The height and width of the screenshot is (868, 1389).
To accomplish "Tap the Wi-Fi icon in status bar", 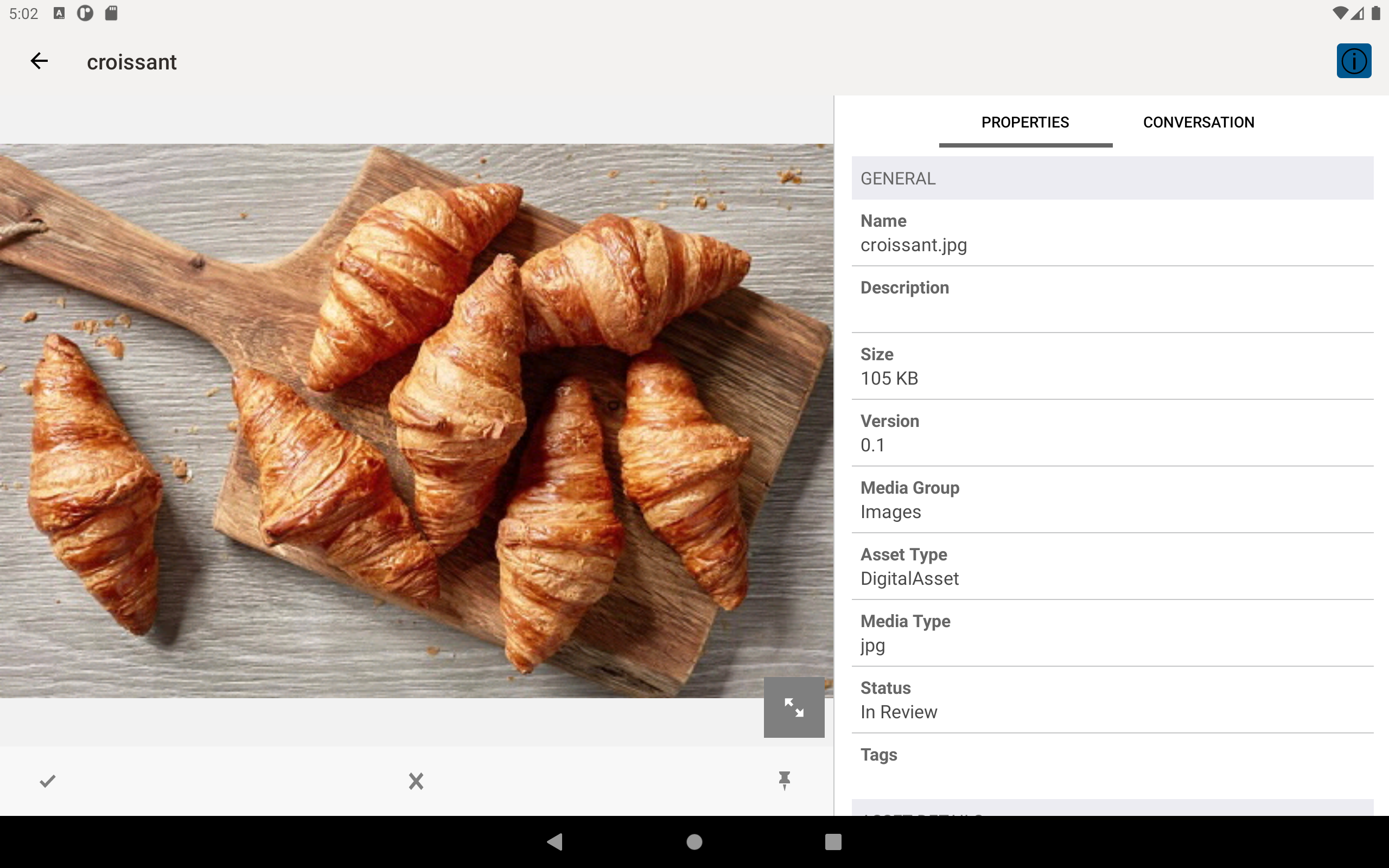I will [x=1340, y=13].
